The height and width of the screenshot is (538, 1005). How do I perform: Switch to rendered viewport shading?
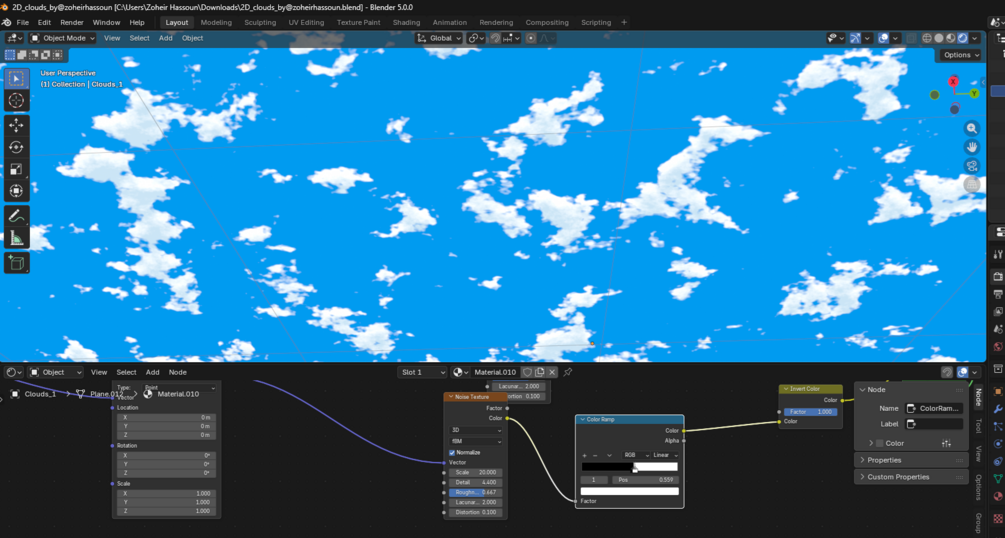click(x=962, y=38)
